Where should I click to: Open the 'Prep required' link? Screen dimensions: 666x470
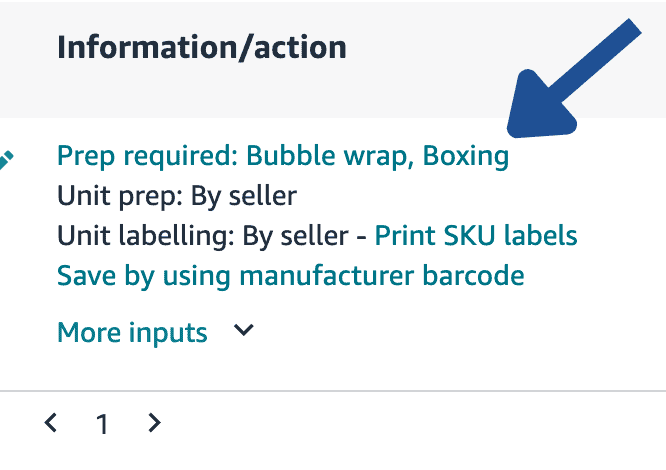pyautogui.click(x=282, y=156)
